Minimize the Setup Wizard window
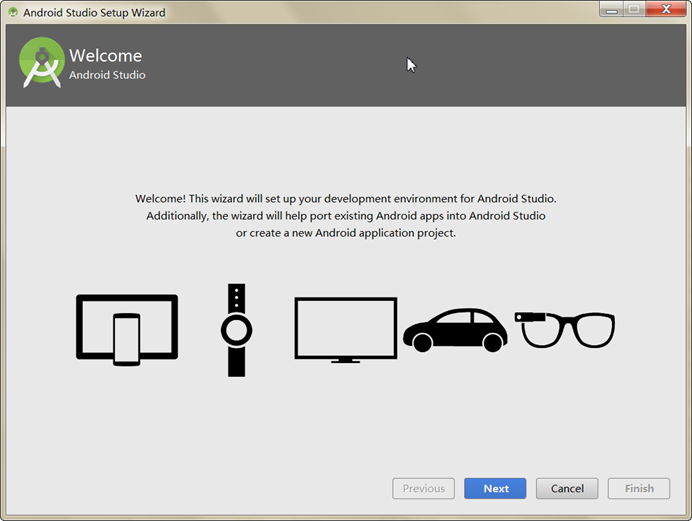Viewport: 692px width, 521px height. 611,10
